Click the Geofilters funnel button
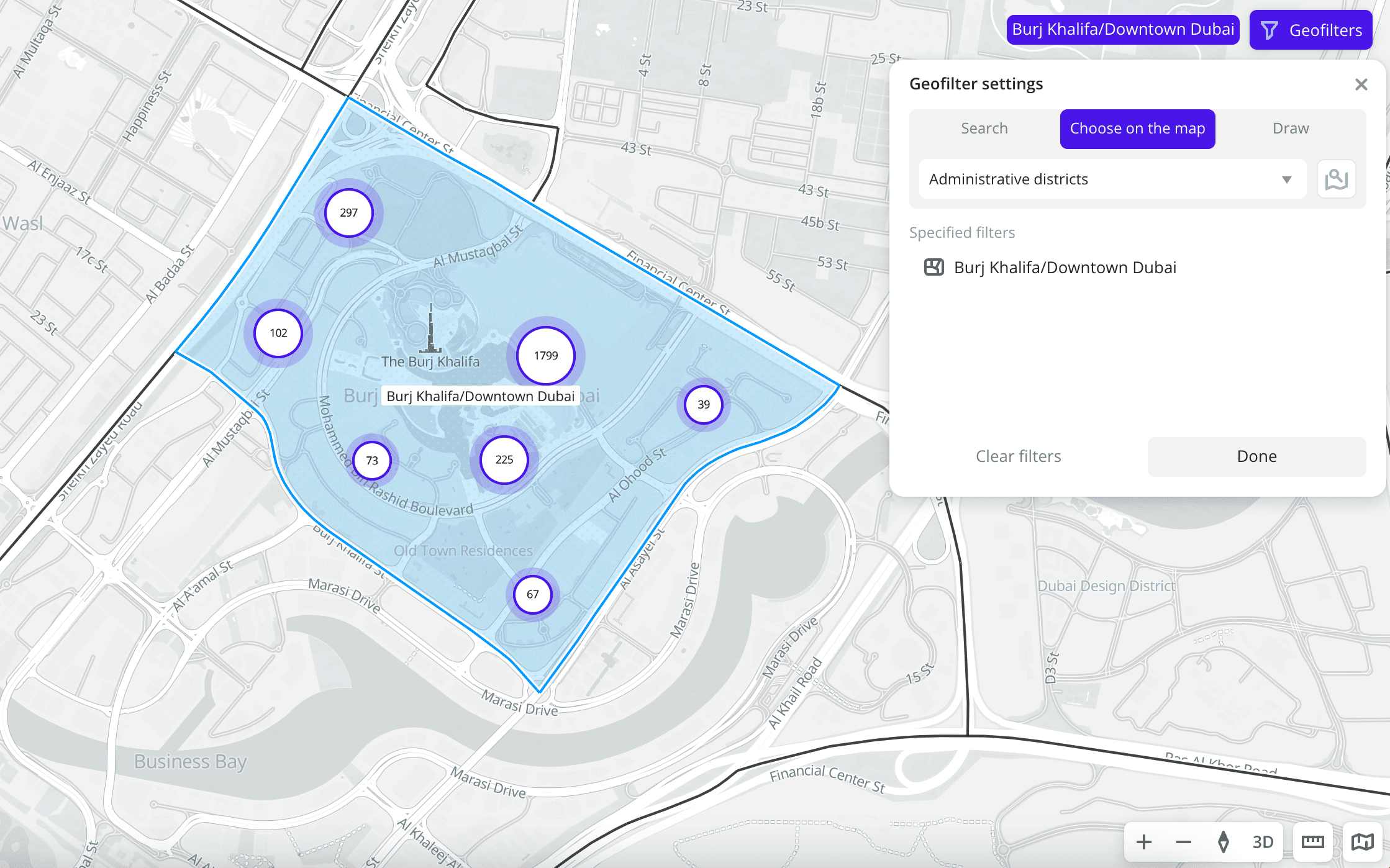Screen dimensions: 1390x868 [x=1311, y=30]
